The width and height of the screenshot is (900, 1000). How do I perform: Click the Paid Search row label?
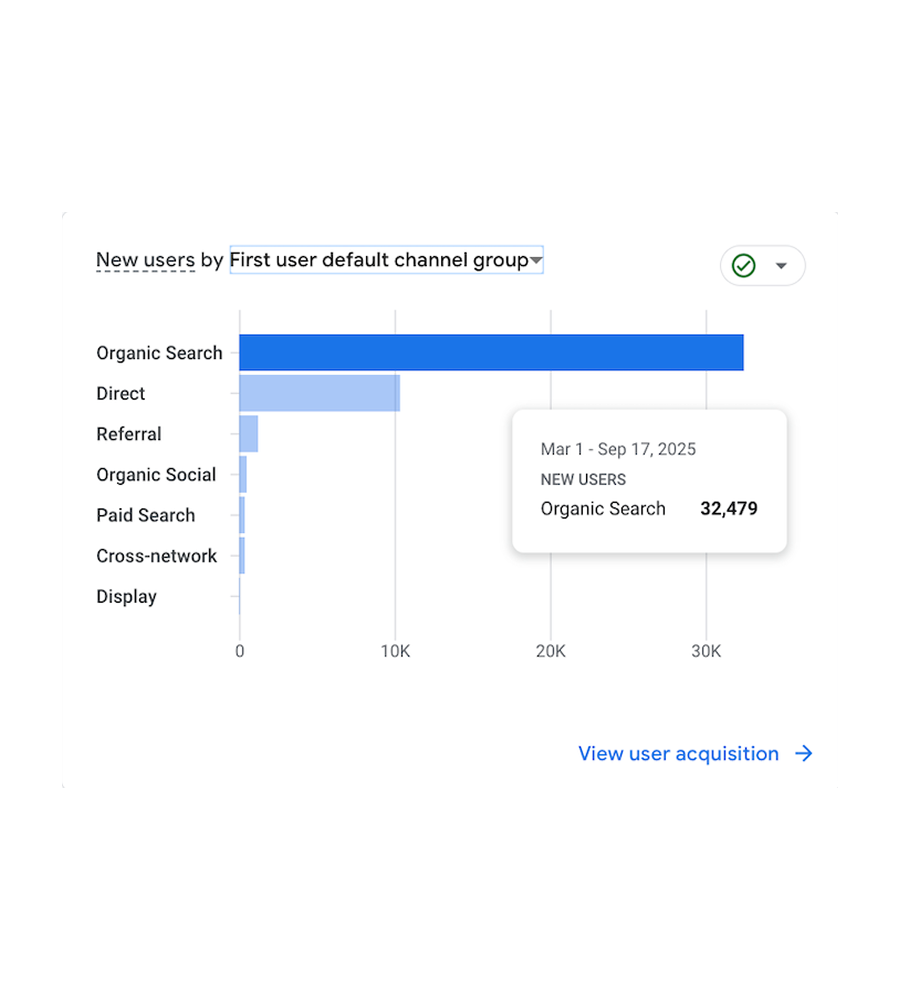click(x=145, y=515)
